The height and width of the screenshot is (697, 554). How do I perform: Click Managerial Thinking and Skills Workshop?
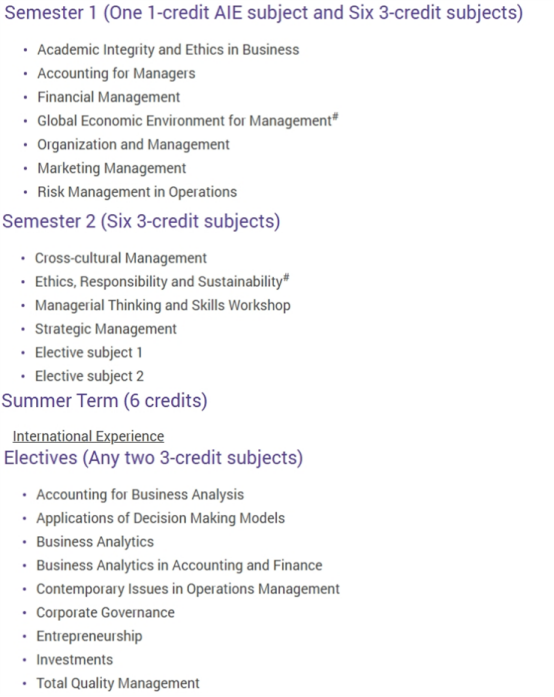click(x=163, y=305)
